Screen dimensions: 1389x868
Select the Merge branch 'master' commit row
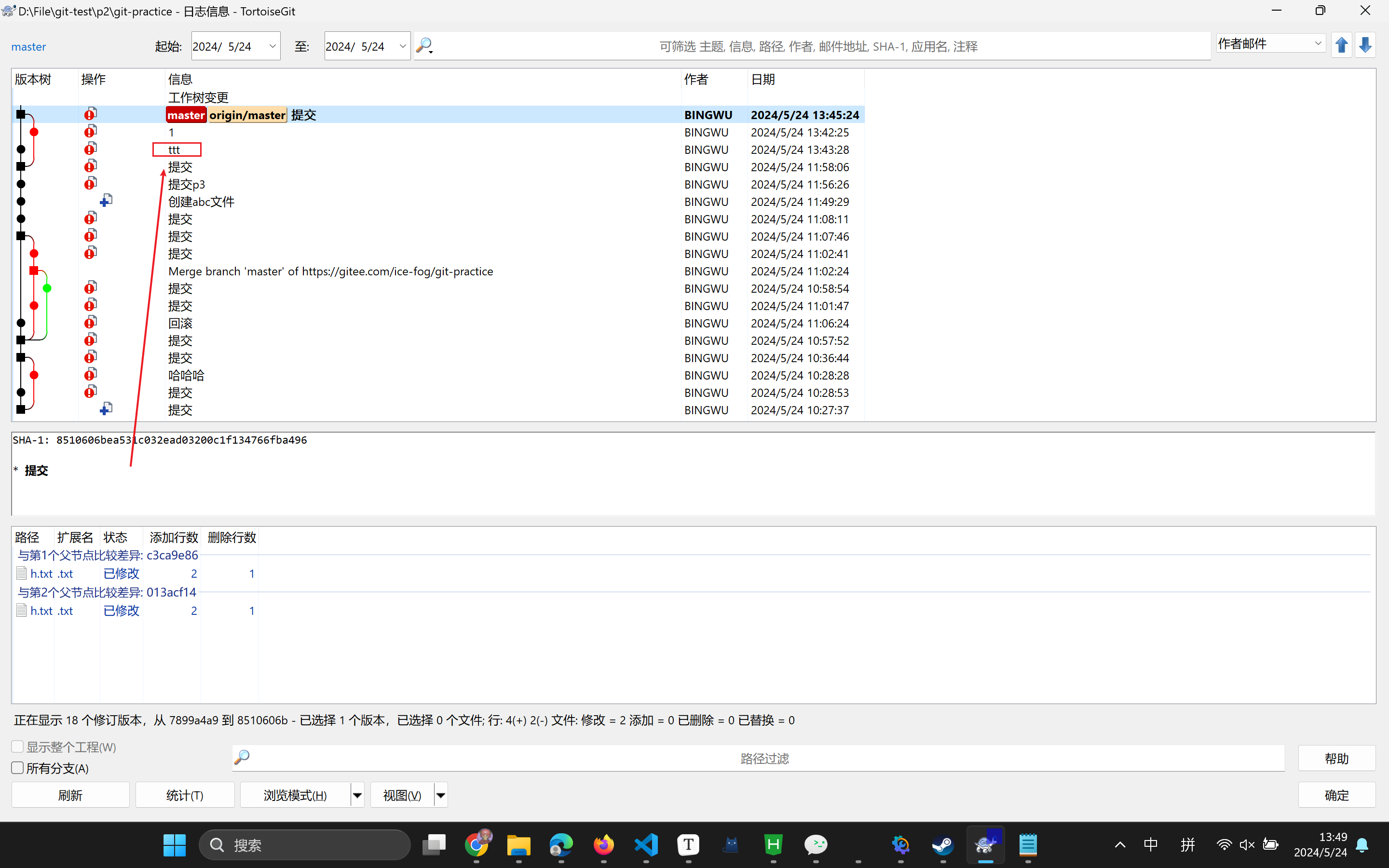330,271
